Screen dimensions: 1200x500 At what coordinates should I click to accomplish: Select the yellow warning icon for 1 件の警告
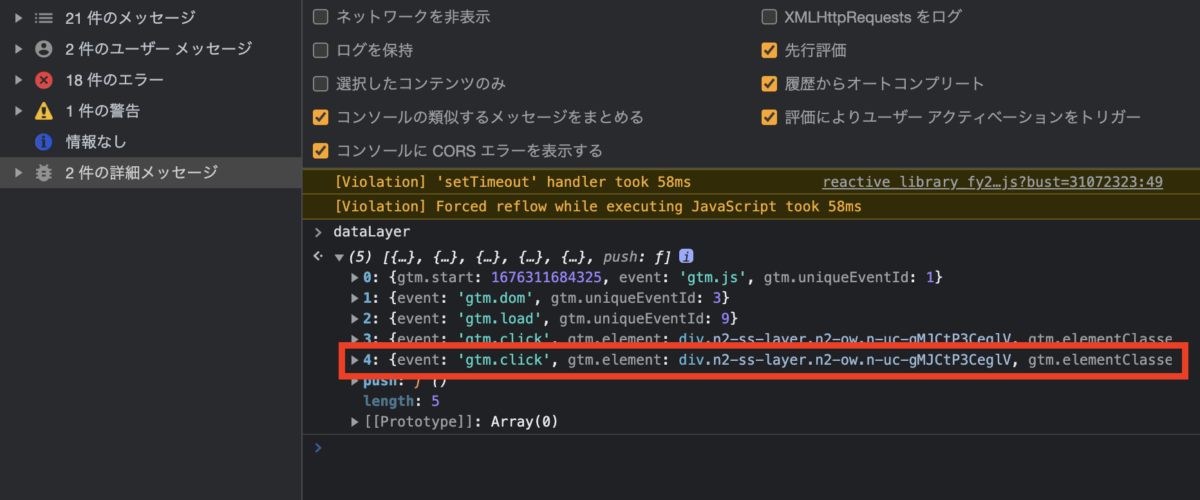tap(44, 111)
